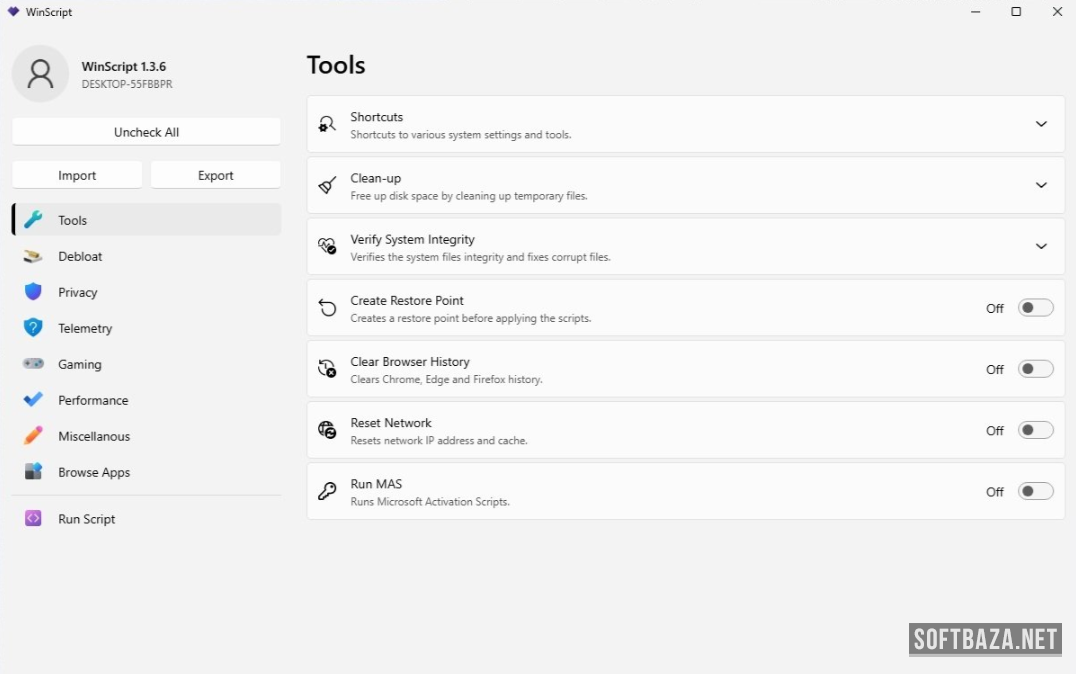The height and width of the screenshot is (674, 1076).
Task: Click the Privacy shield icon
Action: [x=33, y=292]
